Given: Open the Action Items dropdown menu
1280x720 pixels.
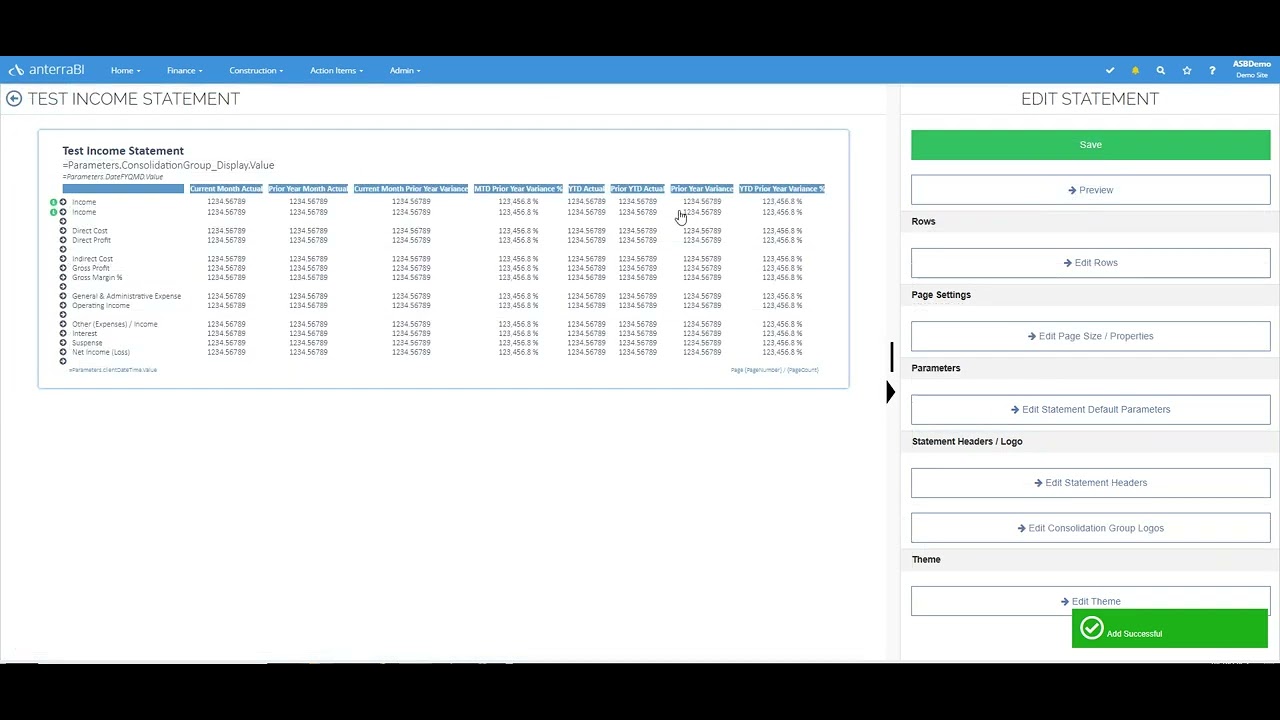Looking at the screenshot, I should [336, 70].
